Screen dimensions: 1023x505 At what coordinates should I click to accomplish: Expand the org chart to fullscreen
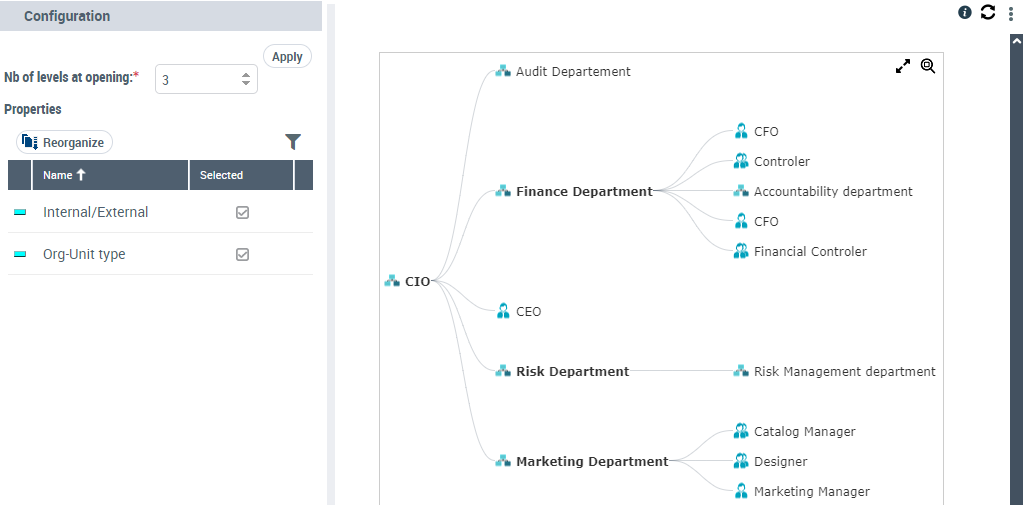903,66
